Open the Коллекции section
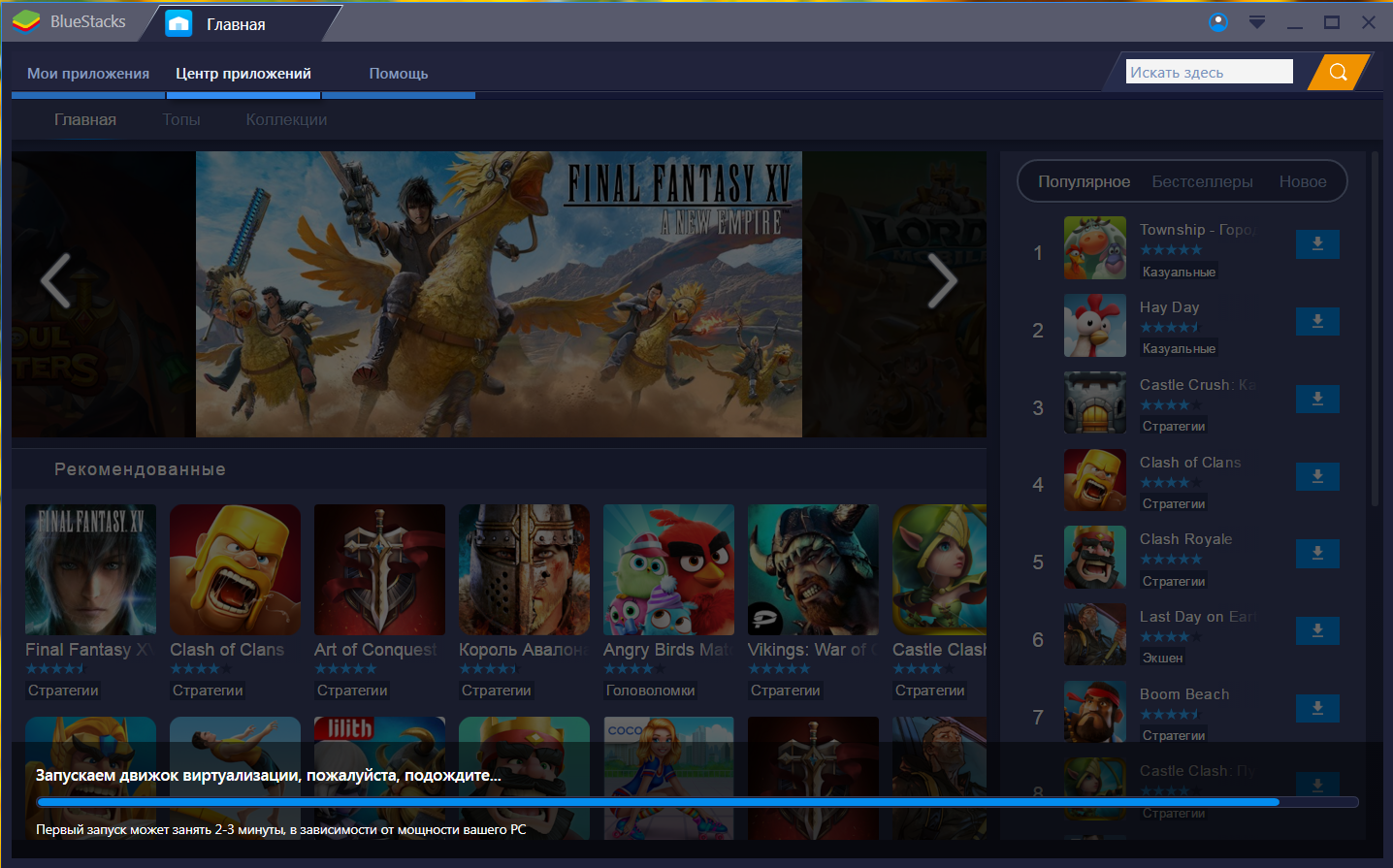Screen dimensions: 1393x868 [286, 120]
